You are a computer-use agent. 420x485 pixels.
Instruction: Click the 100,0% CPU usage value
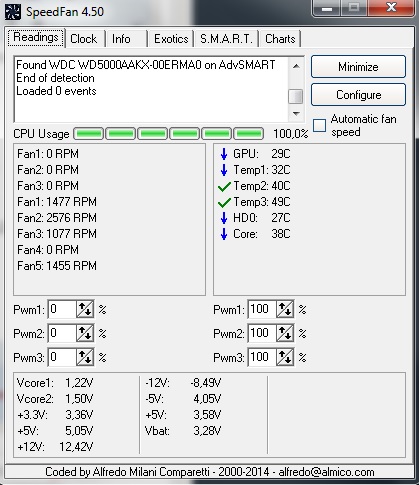(x=291, y=134)
